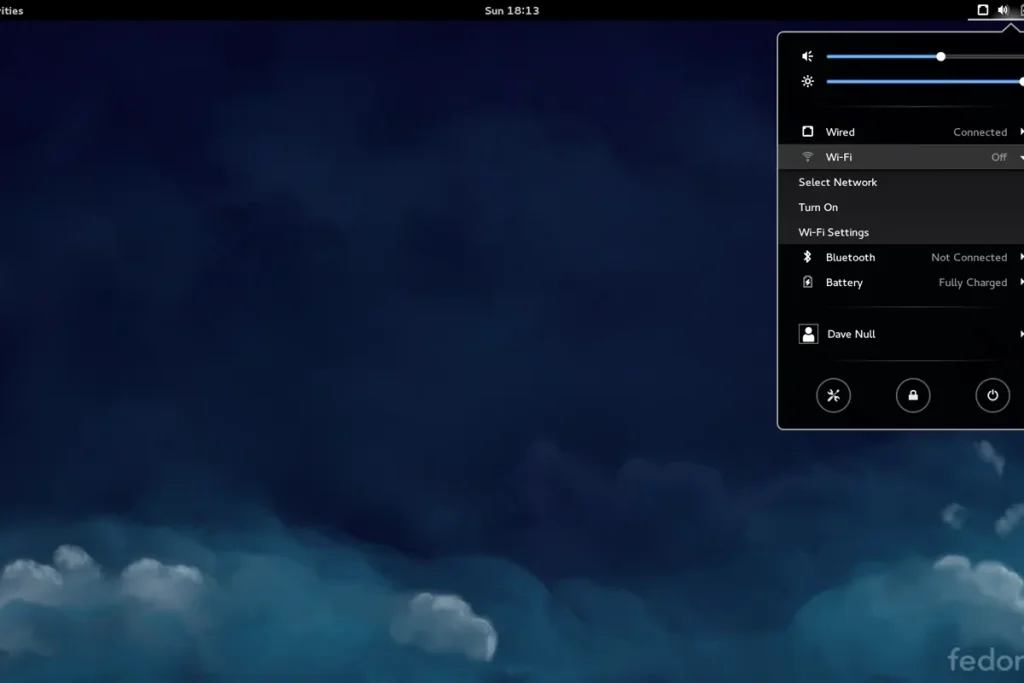Image resolution: width=1024 pixels, height=683 pixels.
Task: Click the user avatar icon for Dave Null
Action: point(807,333)
